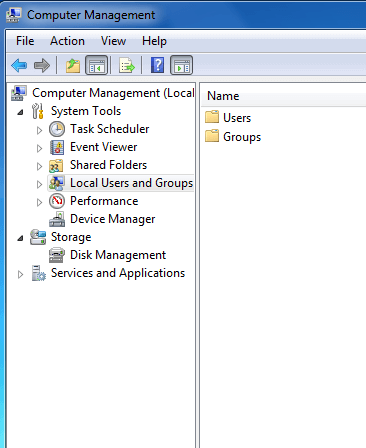Open the Help menu
The height and width of the screenshot is (448, 366).
(154, 41)
